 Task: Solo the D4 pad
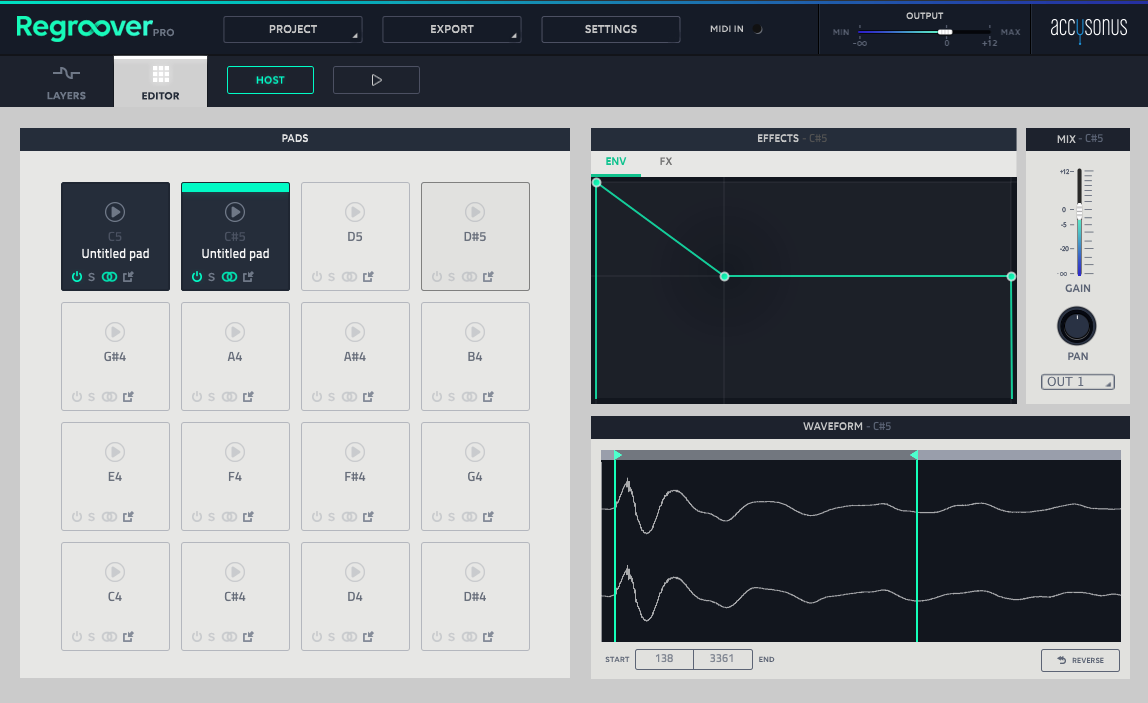(x=332, y=638)
